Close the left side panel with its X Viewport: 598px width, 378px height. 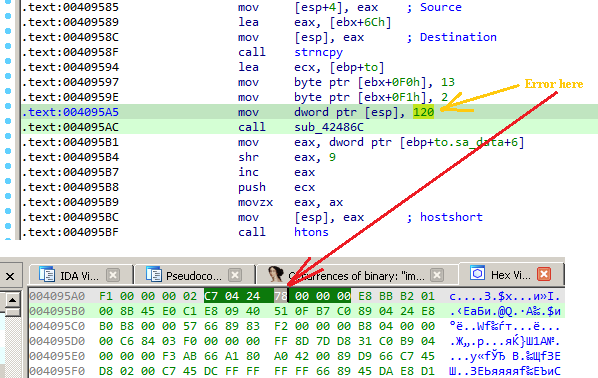[10, 276]
